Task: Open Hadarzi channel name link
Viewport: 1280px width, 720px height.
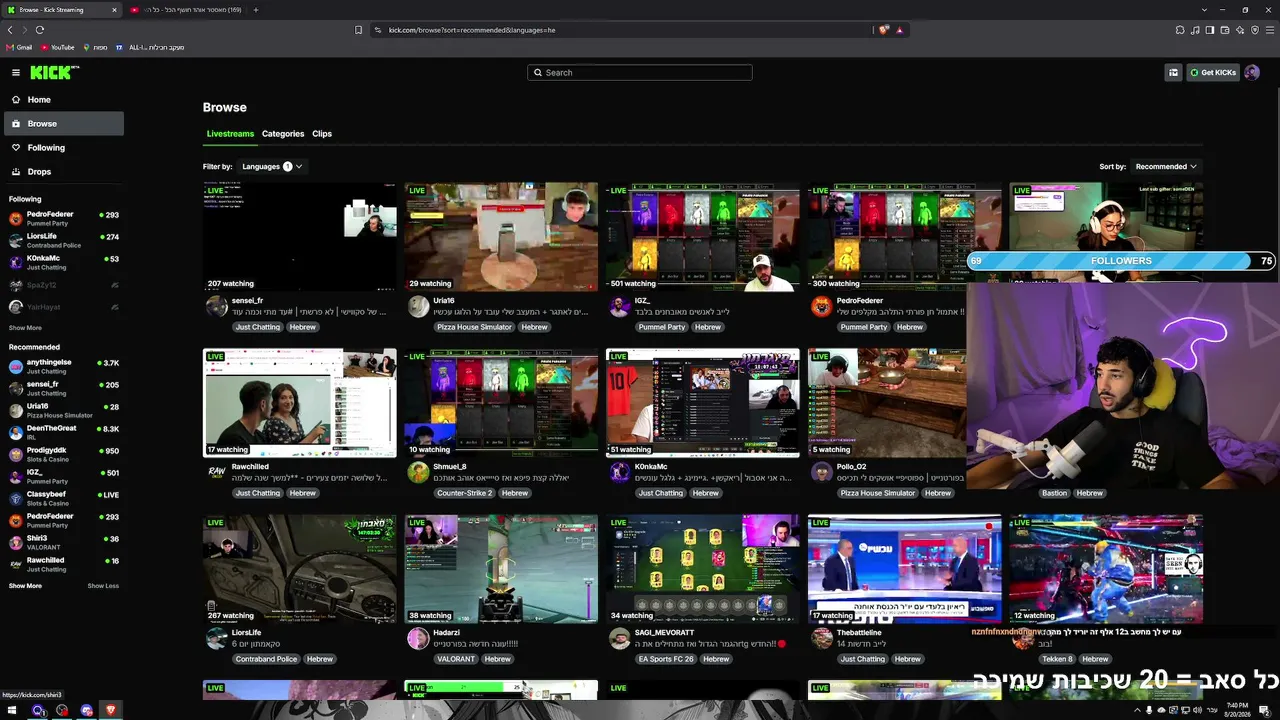Action: pyautogui.click(x=447, y=632)
